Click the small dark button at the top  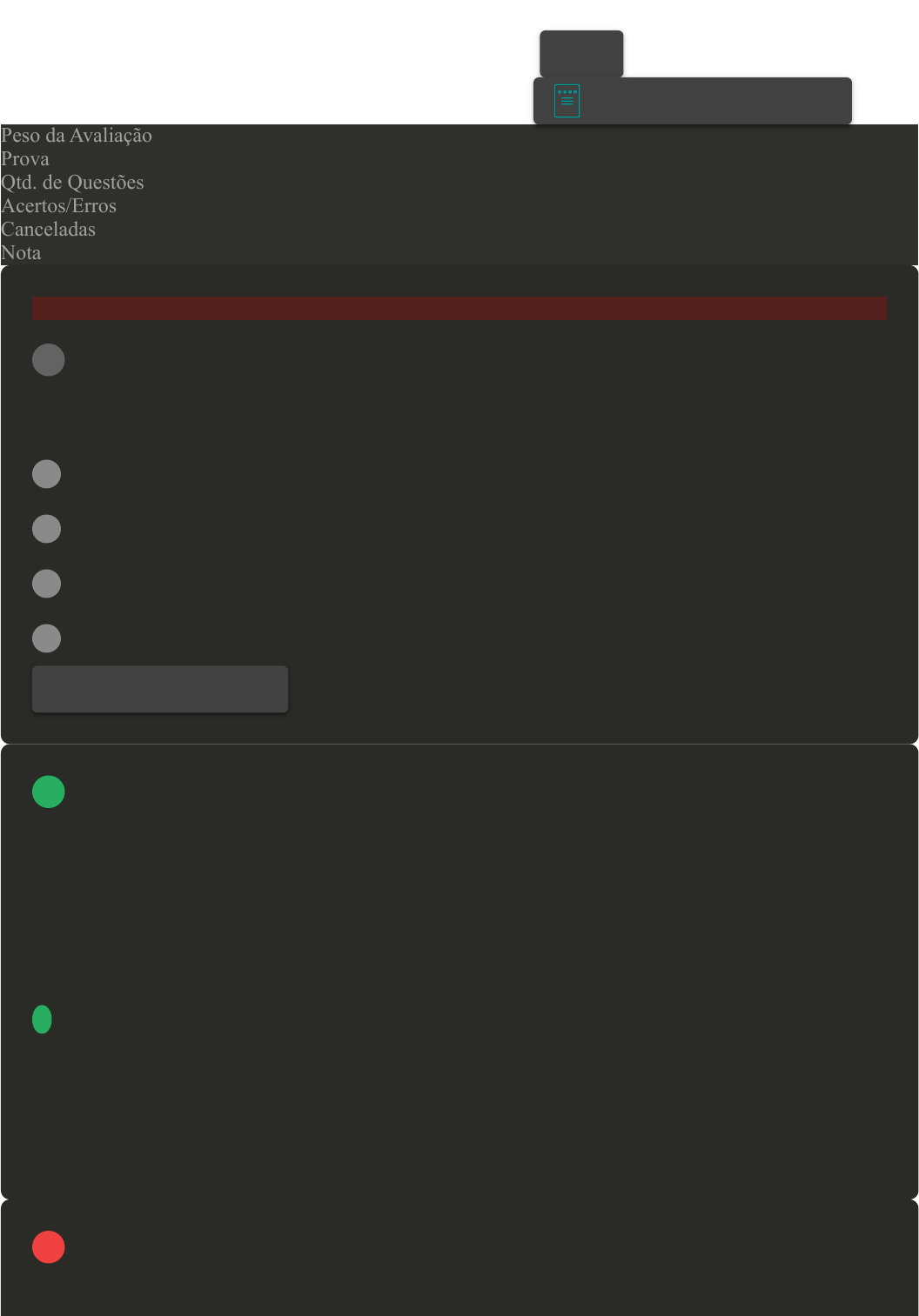(581, 54)
